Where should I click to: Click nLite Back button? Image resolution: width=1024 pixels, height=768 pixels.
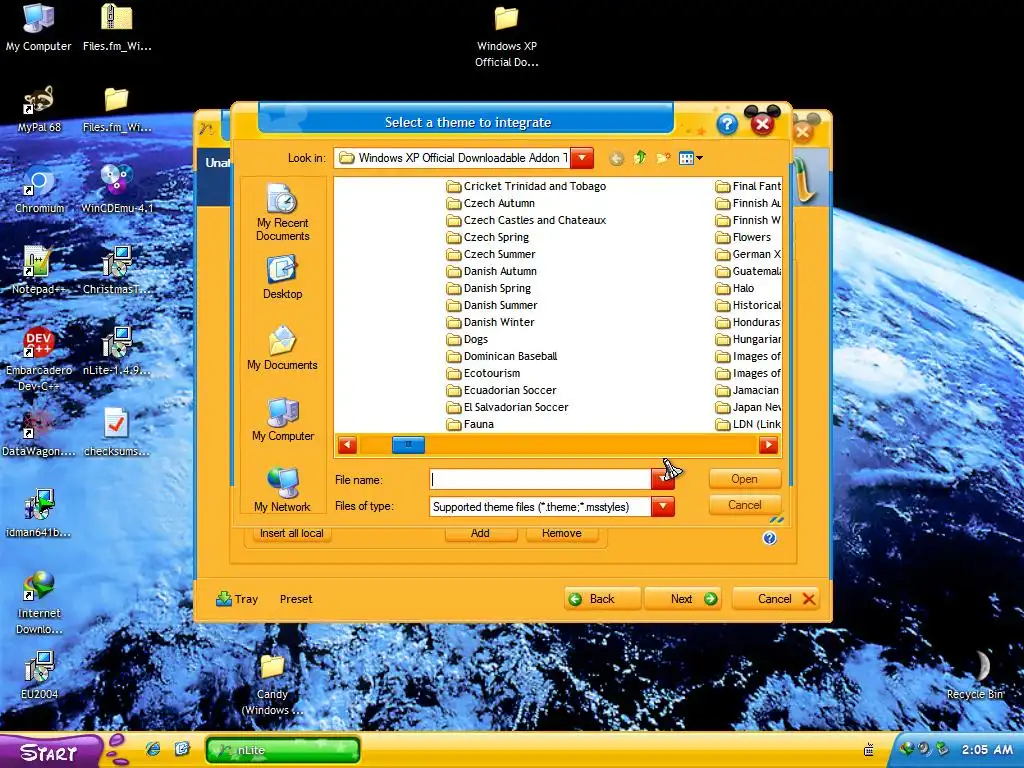click(x=602, y=599)
